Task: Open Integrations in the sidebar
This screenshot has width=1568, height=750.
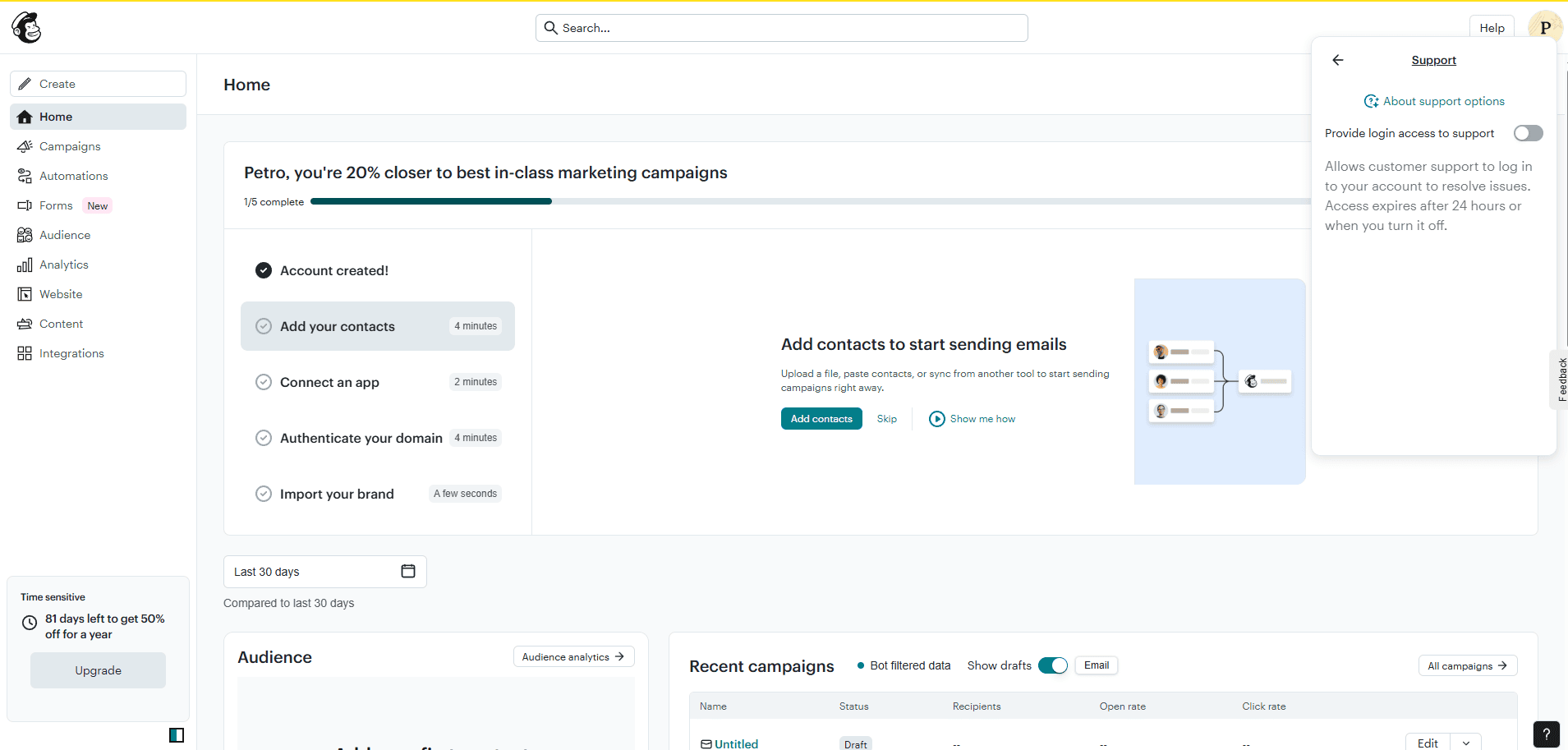Action: [x=99, y=353]
